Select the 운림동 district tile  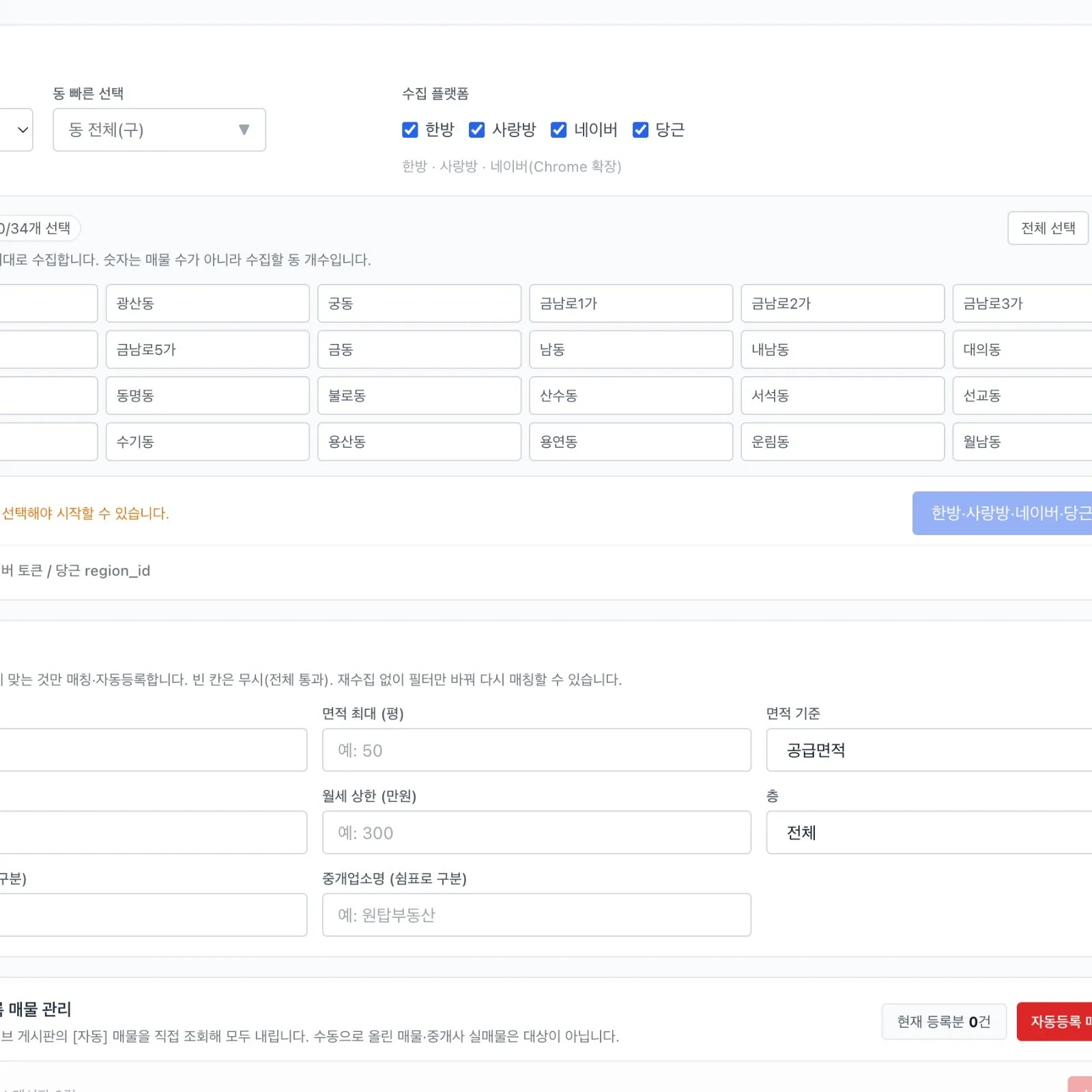[842, 442]
